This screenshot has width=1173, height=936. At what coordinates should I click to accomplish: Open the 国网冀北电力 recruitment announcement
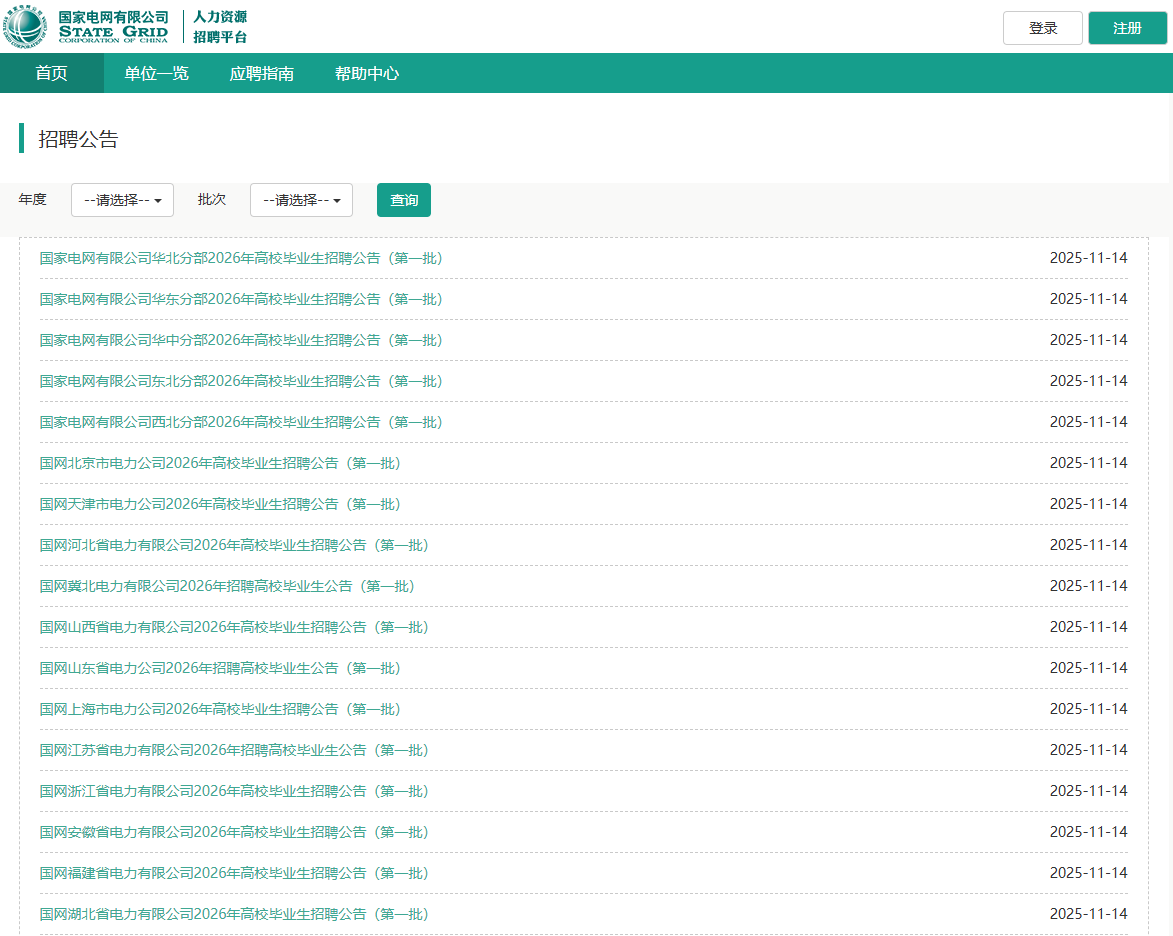coord(227,586)
